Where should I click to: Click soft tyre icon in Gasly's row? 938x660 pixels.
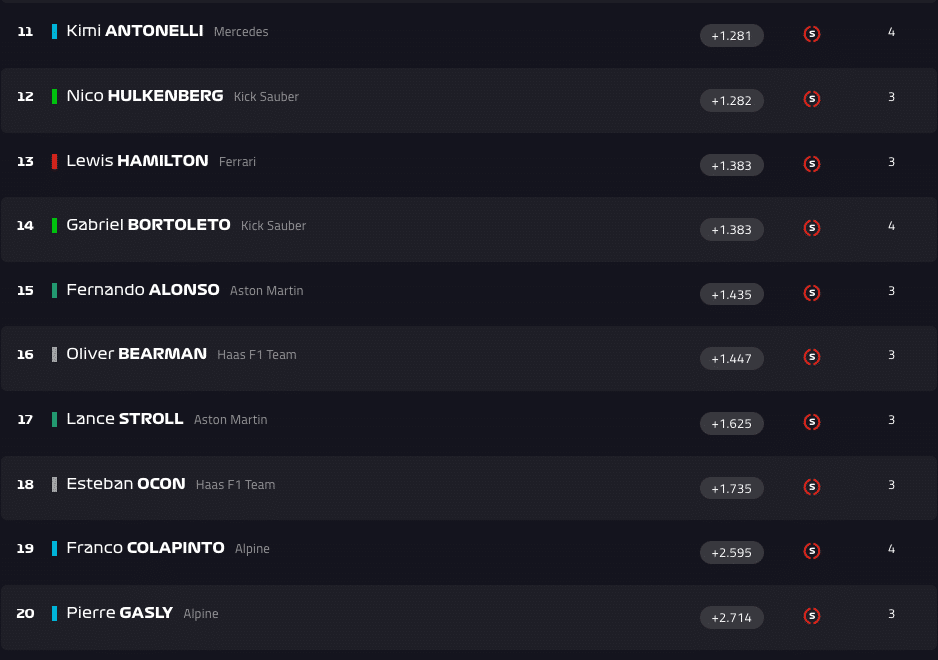(x=812, y=616)
